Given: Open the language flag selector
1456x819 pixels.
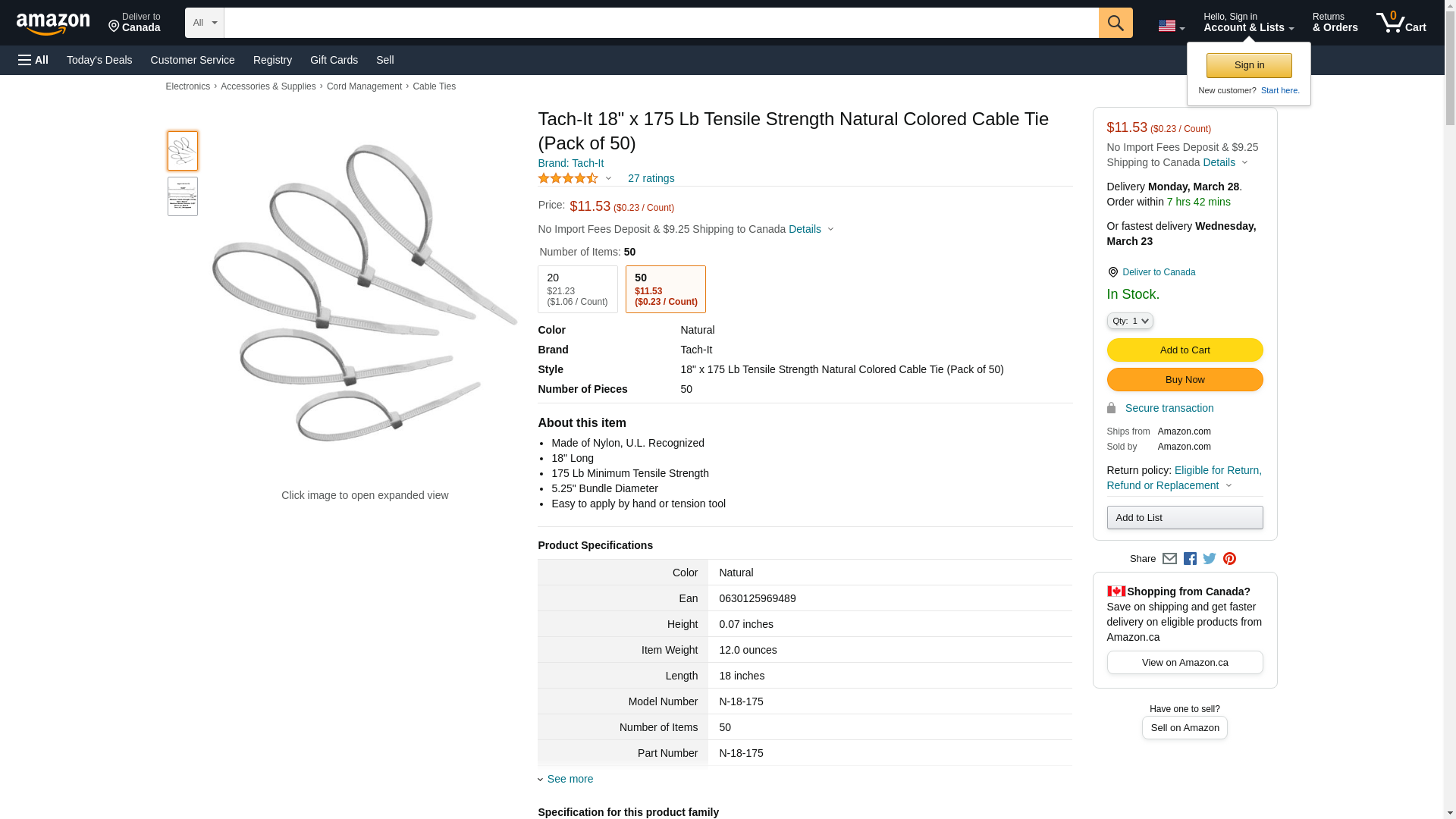Looking at the screenshot, I should pos(1172,27).
